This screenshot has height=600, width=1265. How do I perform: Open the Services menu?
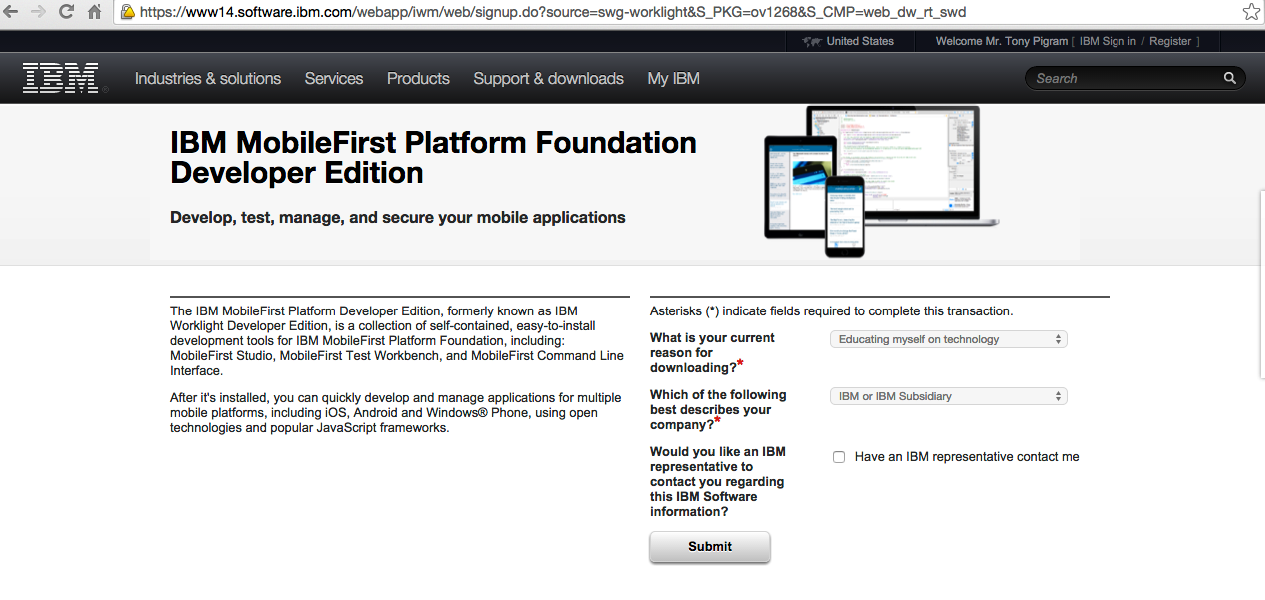(x=334, y=78)
